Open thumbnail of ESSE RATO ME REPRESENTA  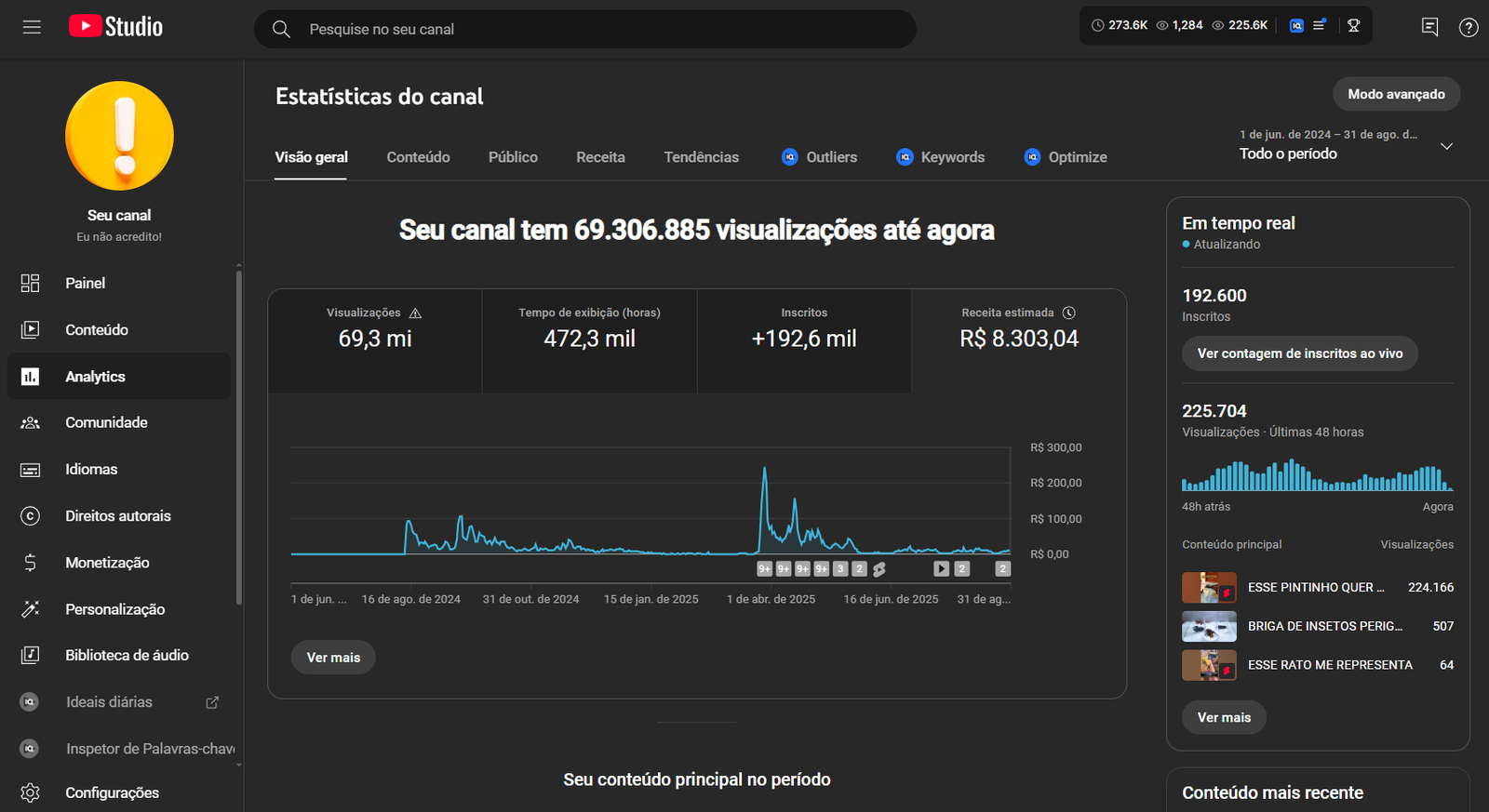1209,665
